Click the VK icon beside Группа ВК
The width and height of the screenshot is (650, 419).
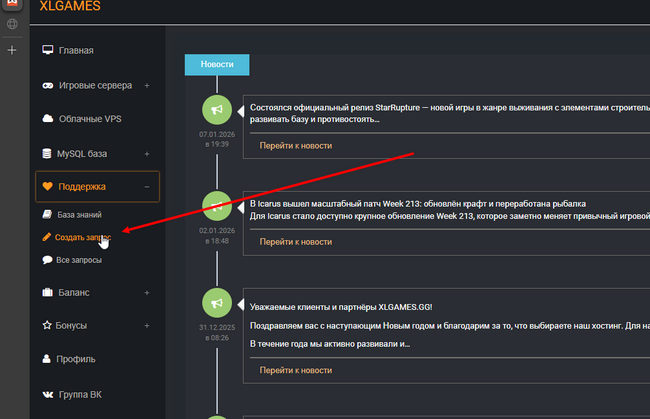(x=47, y=394)
